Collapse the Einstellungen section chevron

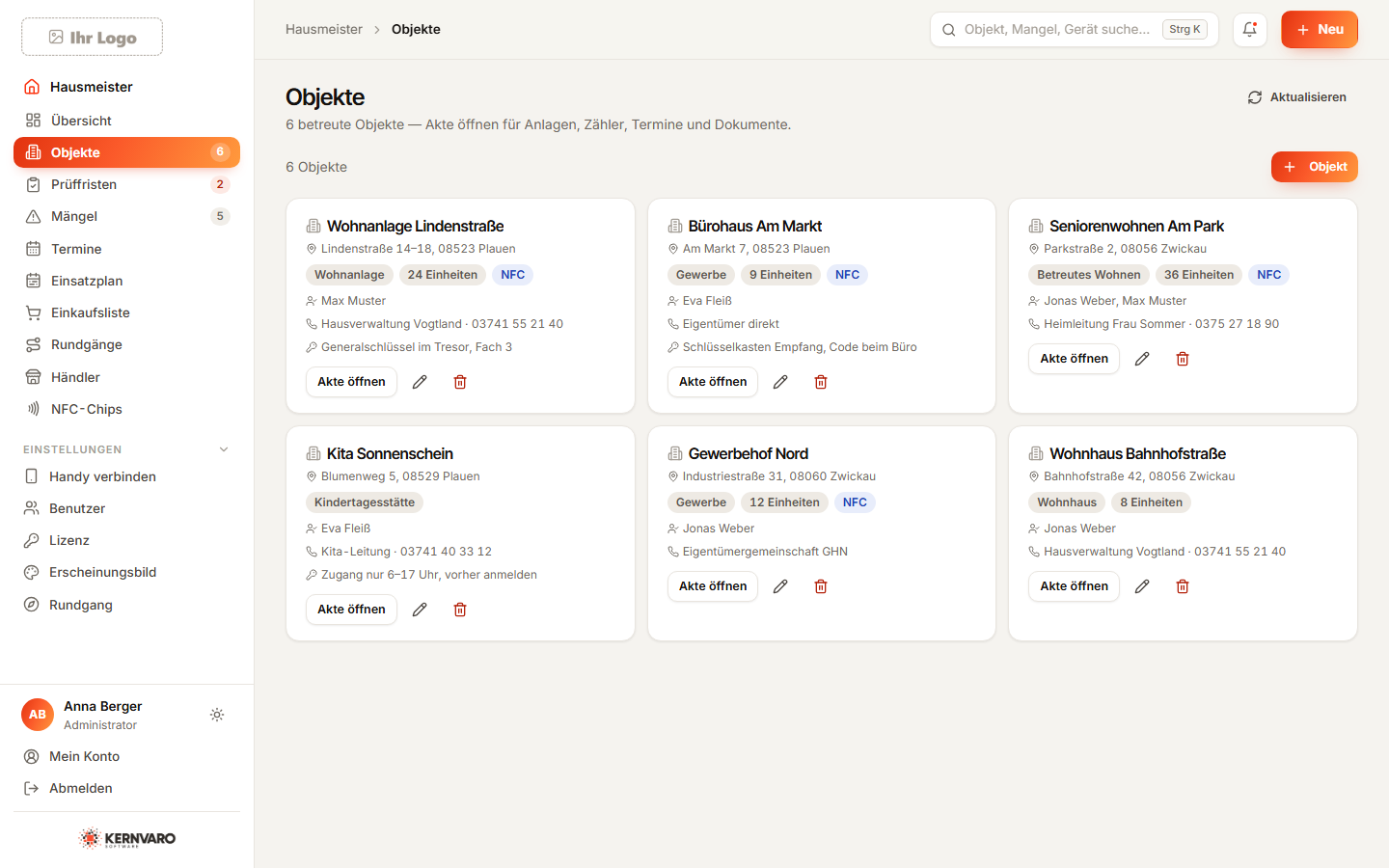(224, 449)
